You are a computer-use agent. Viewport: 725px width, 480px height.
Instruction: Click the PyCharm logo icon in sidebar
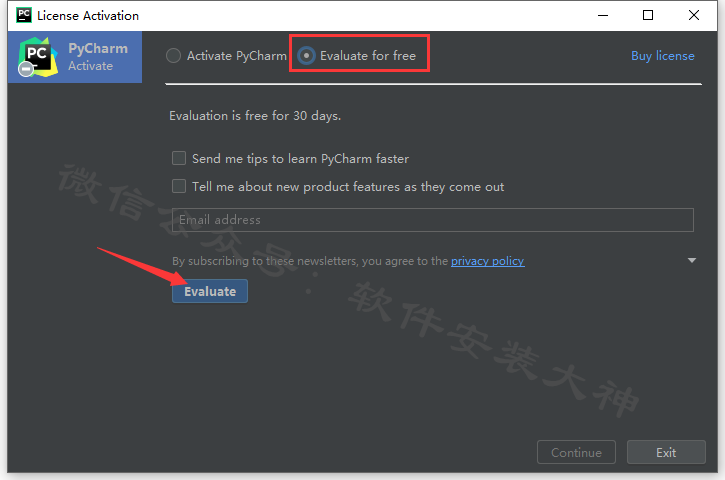point(38,57)
